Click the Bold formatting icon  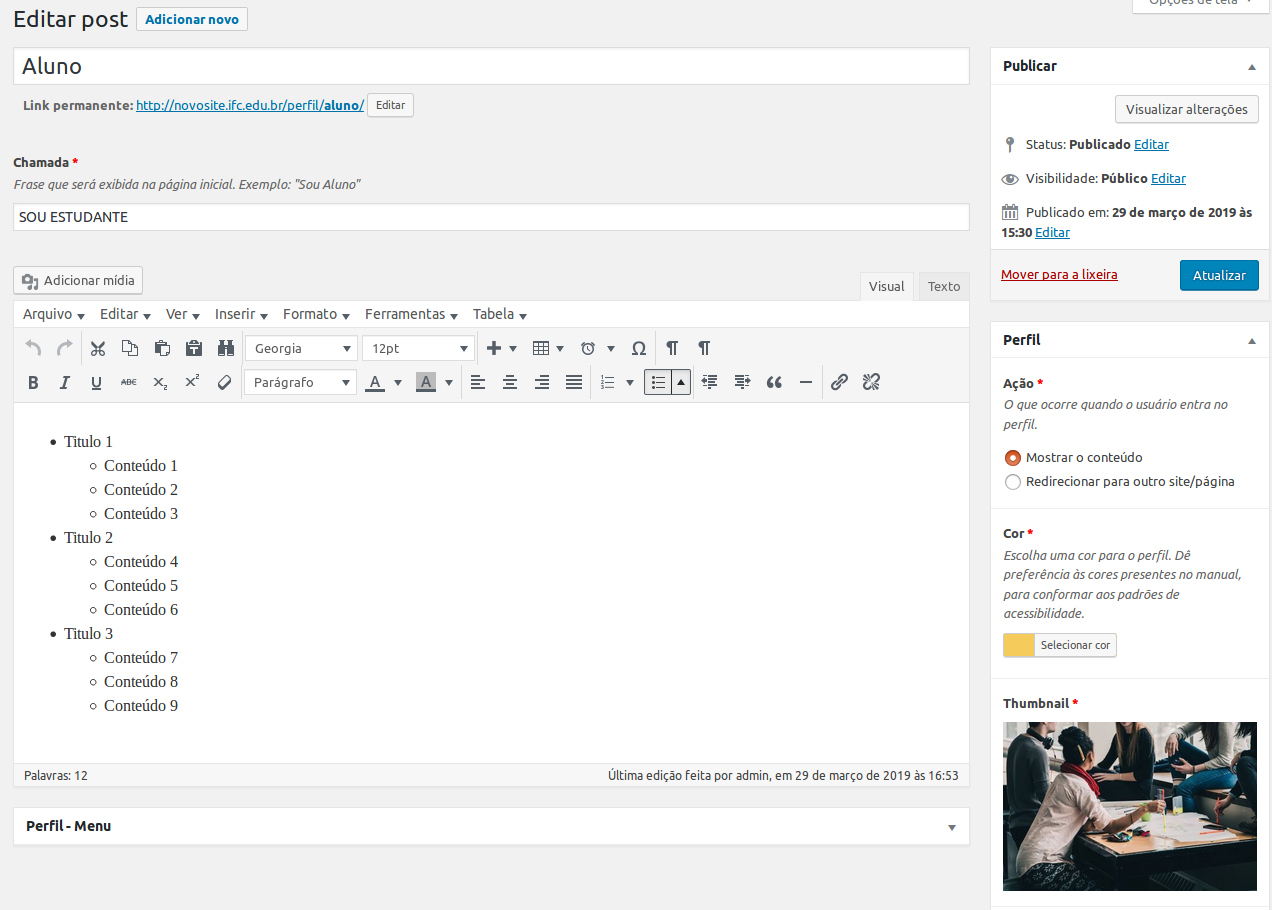(33, 382)
